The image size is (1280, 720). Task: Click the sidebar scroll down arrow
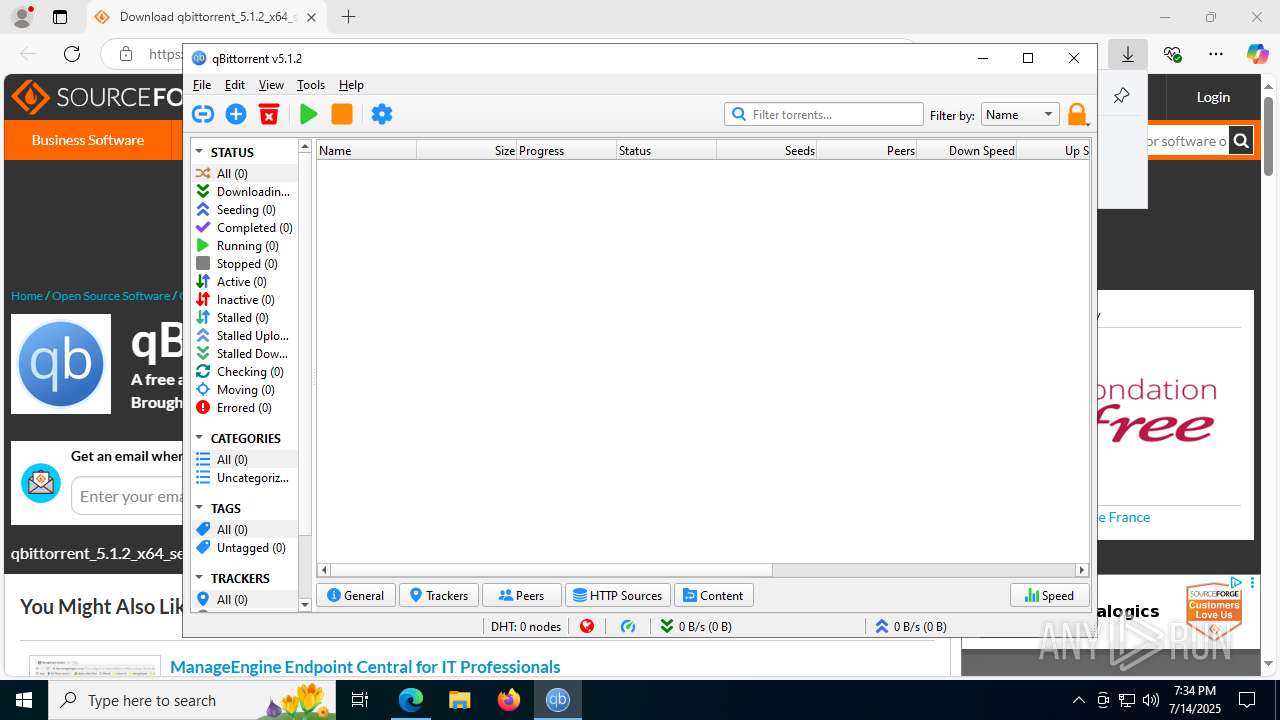pyautogui.click(x=305, y=605)
